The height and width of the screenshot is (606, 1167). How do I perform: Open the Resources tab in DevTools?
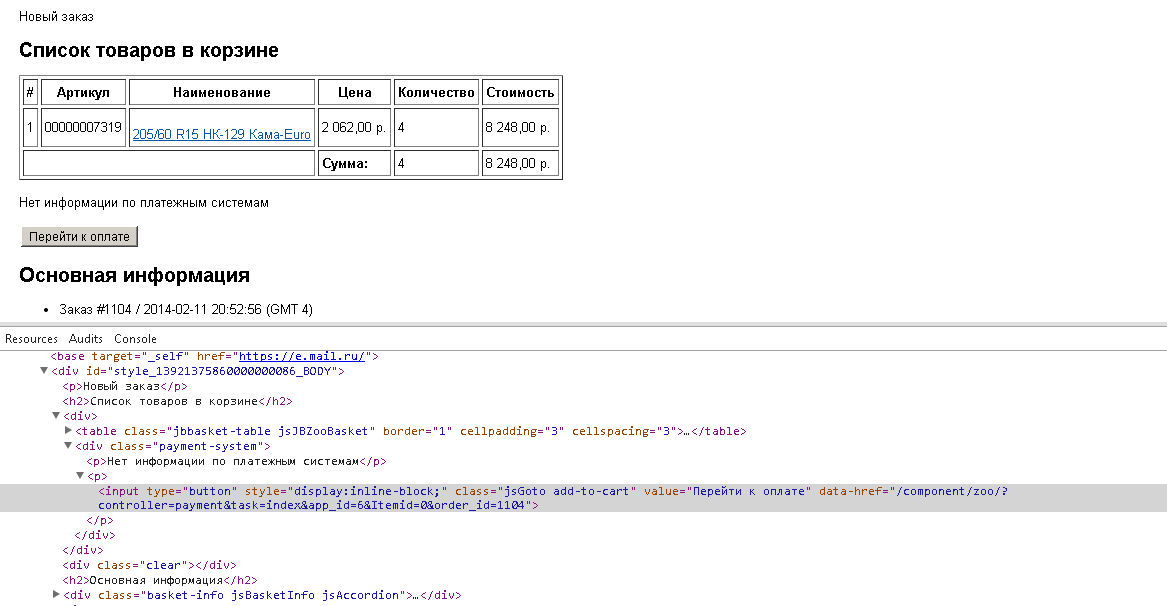pyautogui.click(x=31, y=339)
